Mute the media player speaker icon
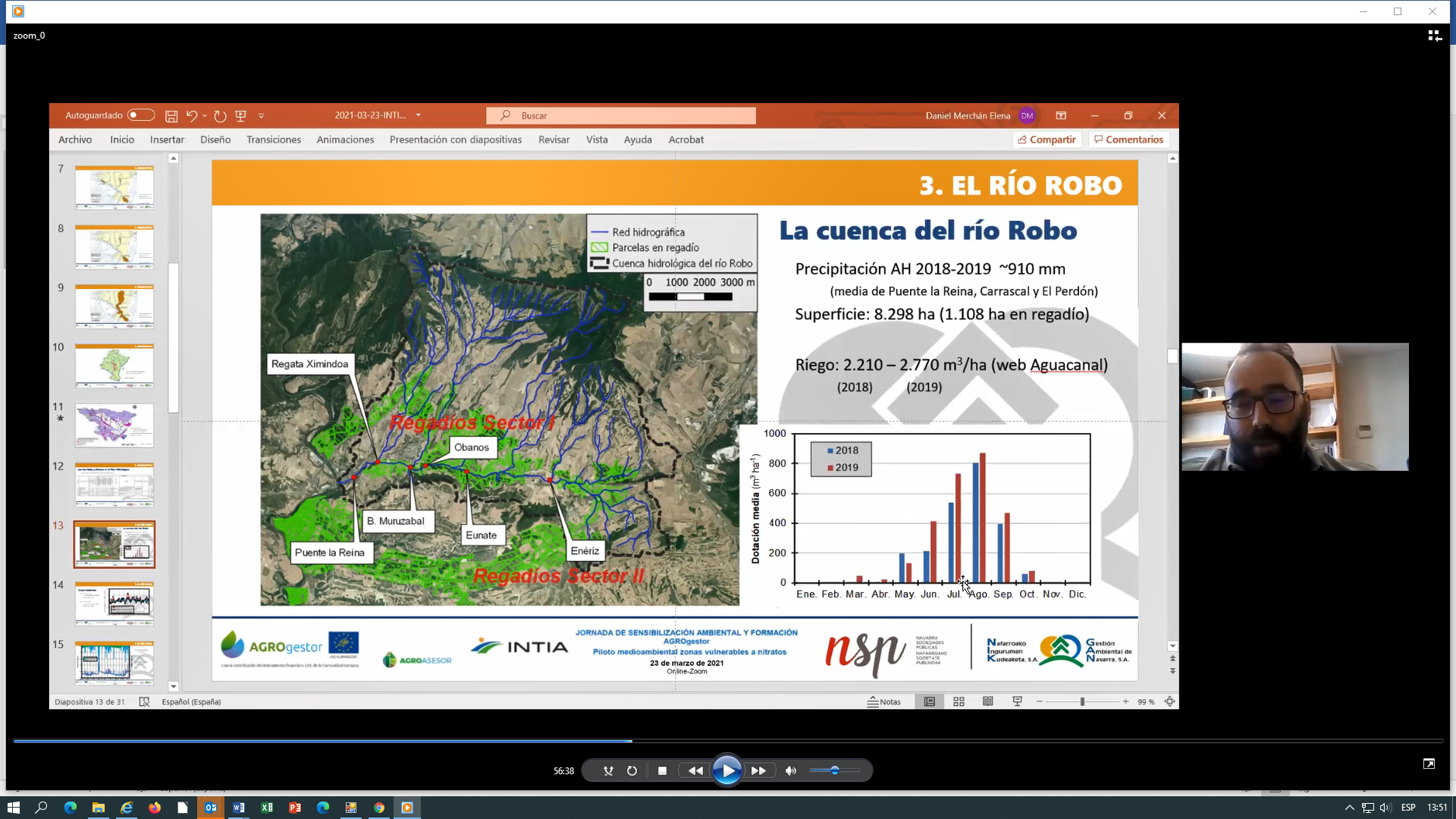The image size is (1456, 819). coord(791,770)
